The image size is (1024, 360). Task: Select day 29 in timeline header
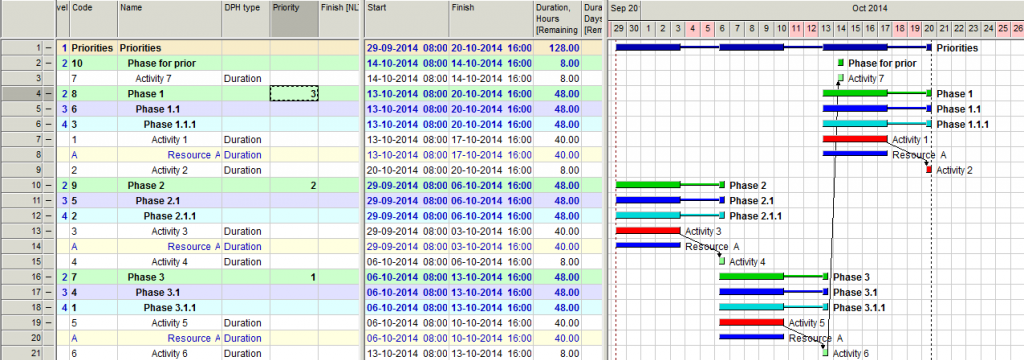click(619, 29)
